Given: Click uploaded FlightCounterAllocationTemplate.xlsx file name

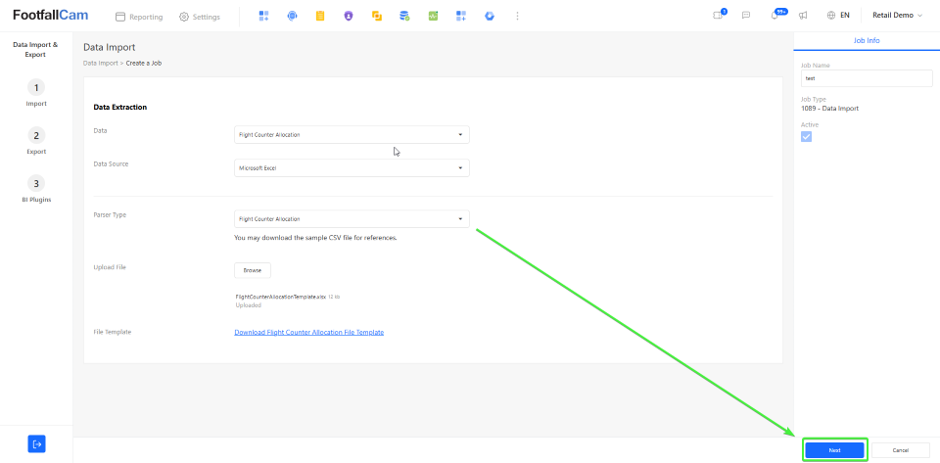Looking at the screenshot, I should 281,297.
